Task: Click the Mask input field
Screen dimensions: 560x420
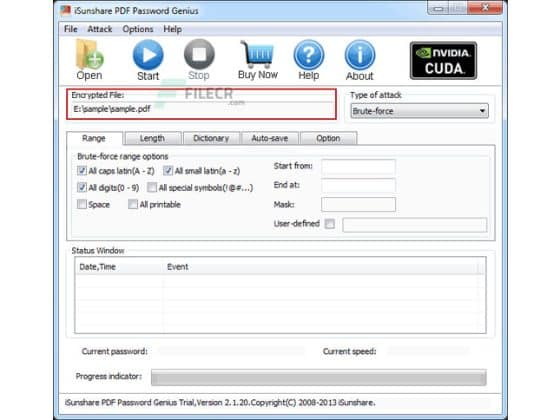Action: pyautogui.click(x=358, y=205)
